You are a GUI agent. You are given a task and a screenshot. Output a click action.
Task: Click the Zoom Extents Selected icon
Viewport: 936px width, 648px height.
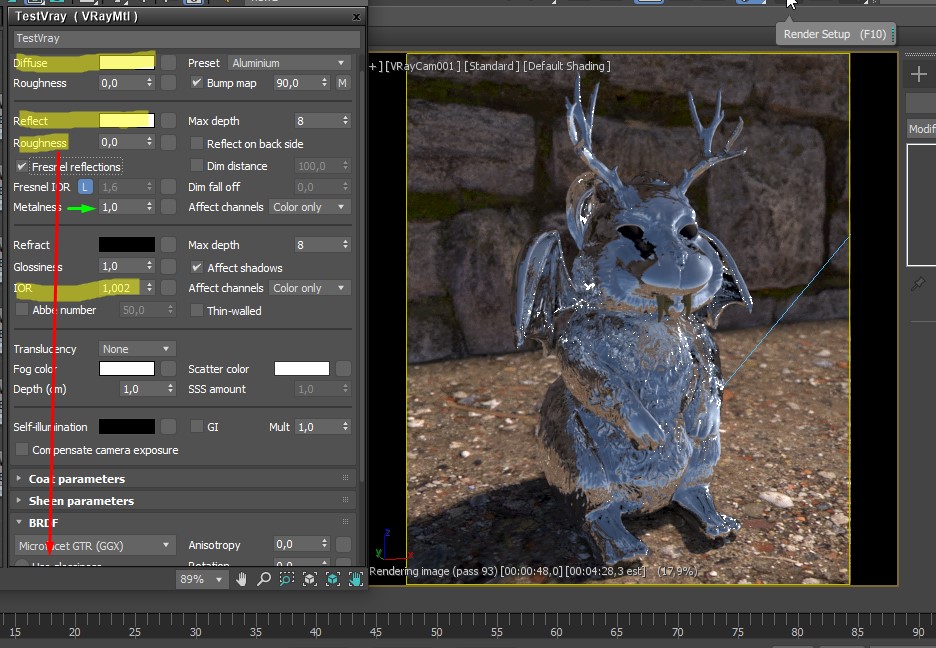pos(332,579)
